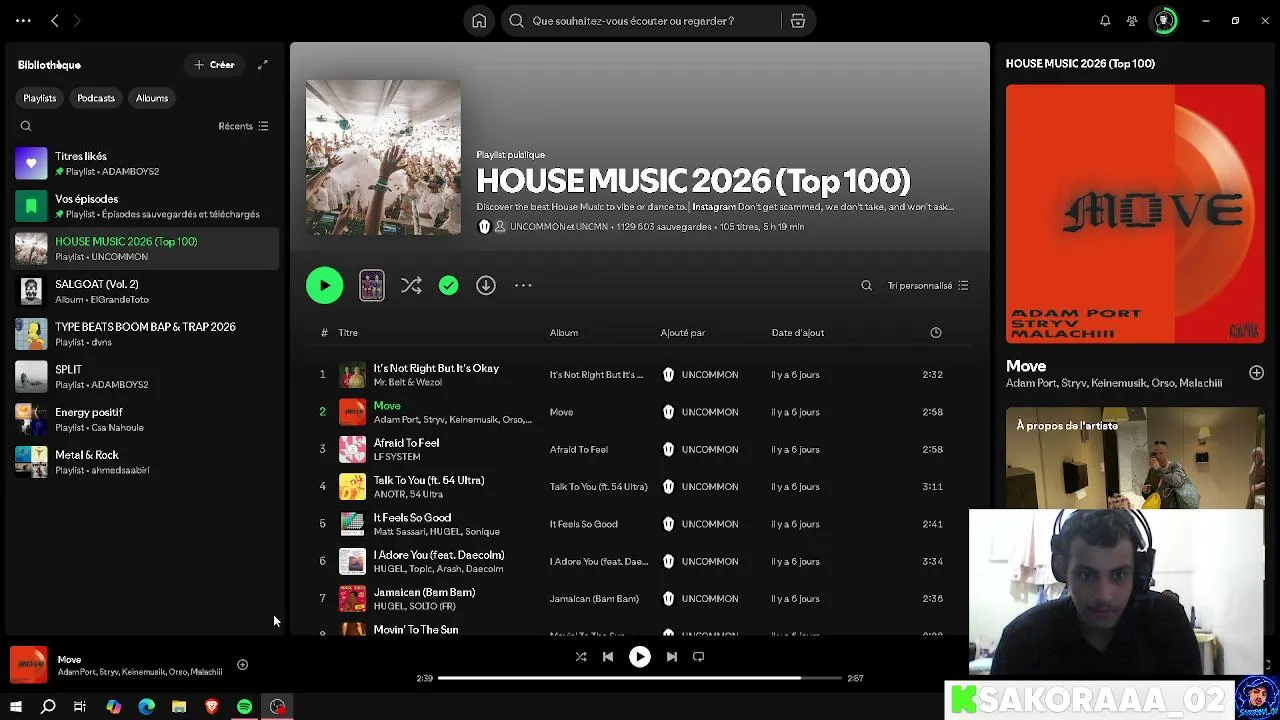
Task: Click the playlist cover art image
Action: tap(383, 158)
